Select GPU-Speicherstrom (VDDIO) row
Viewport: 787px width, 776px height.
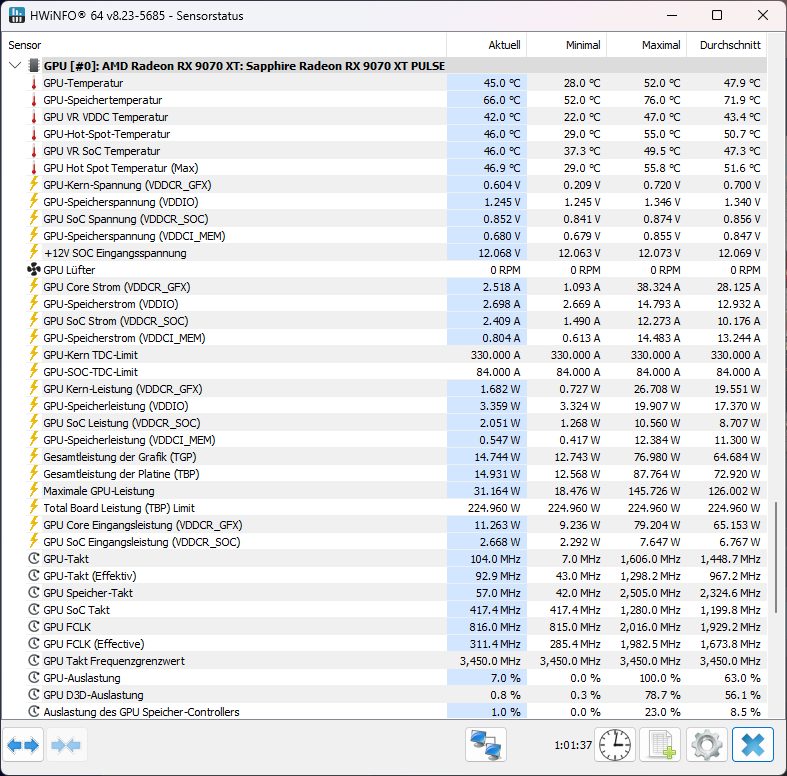pyautogui.click(x=397, y=304)
